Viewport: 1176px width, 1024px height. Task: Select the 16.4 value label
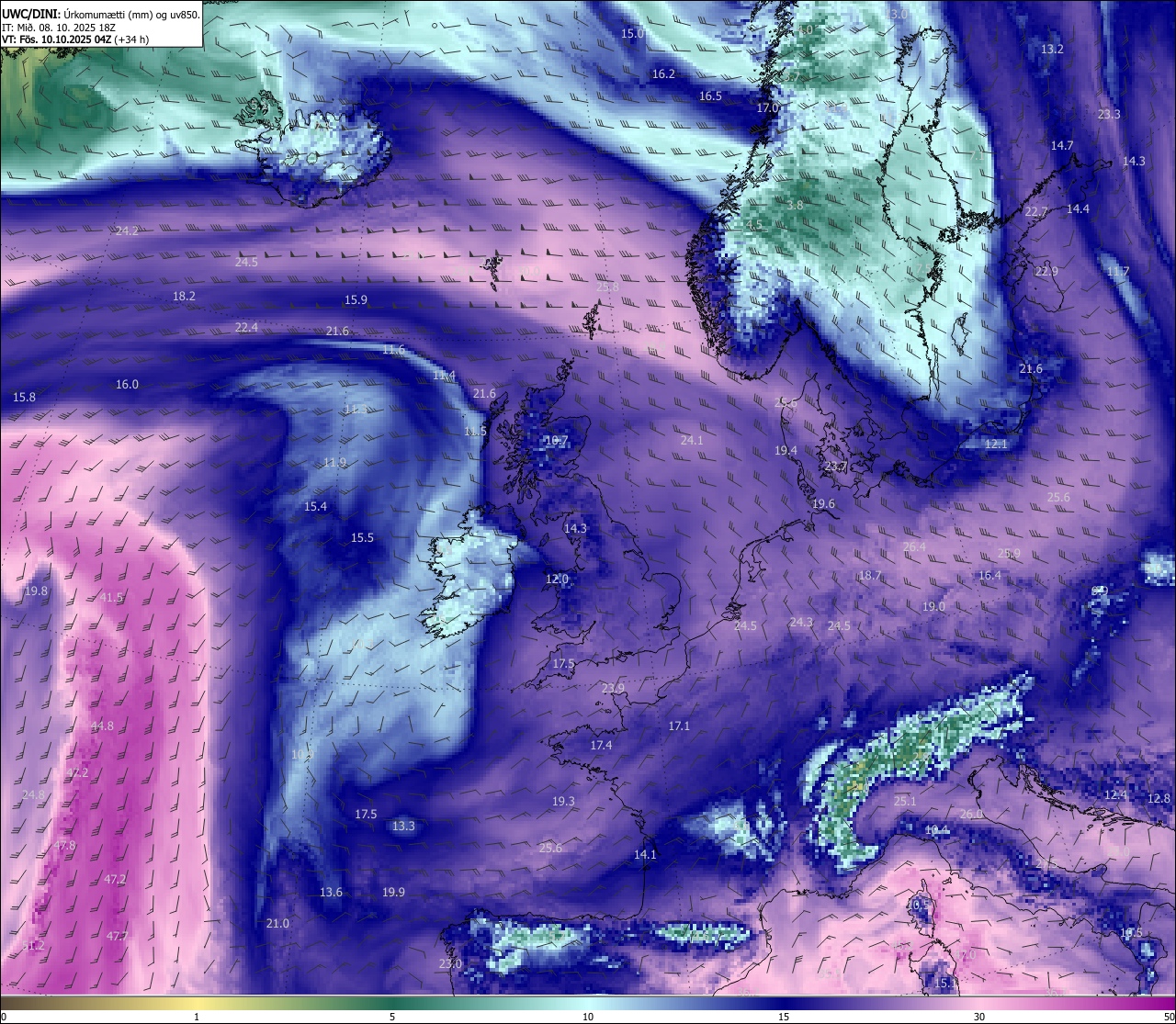(989, 575)
